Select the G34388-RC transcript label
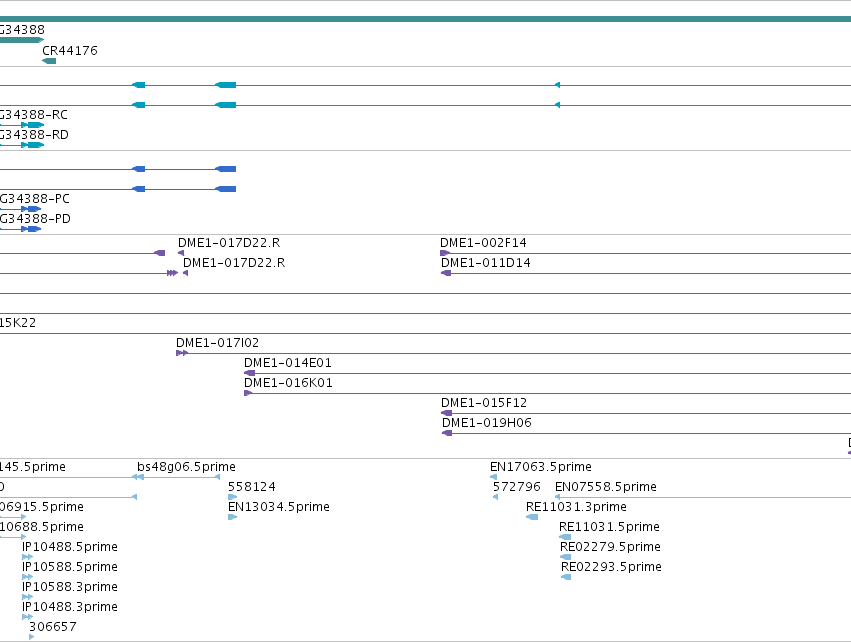 [x=34, y=115]
